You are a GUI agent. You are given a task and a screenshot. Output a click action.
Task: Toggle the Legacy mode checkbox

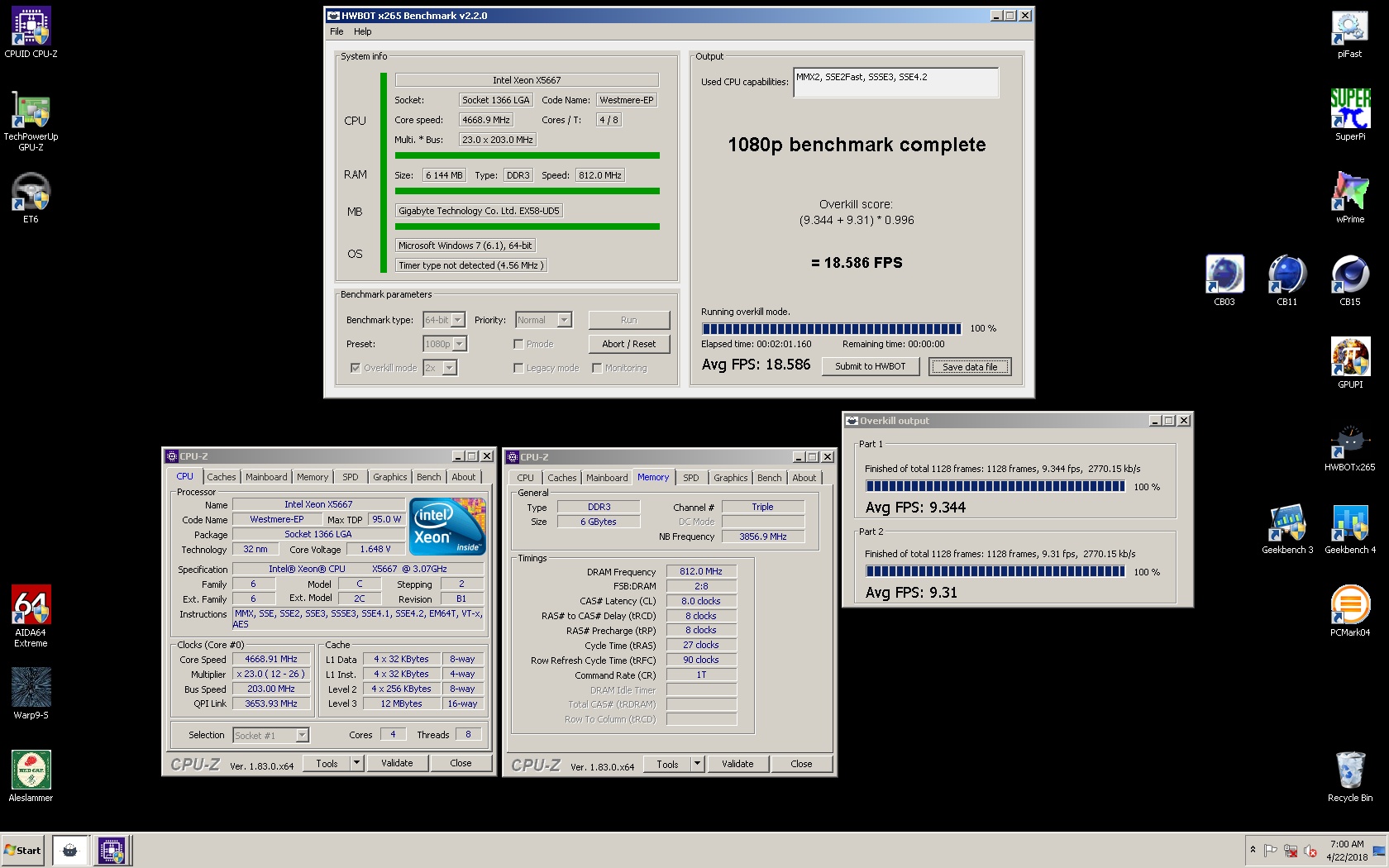pyautogui.click(x=518, y=368)
